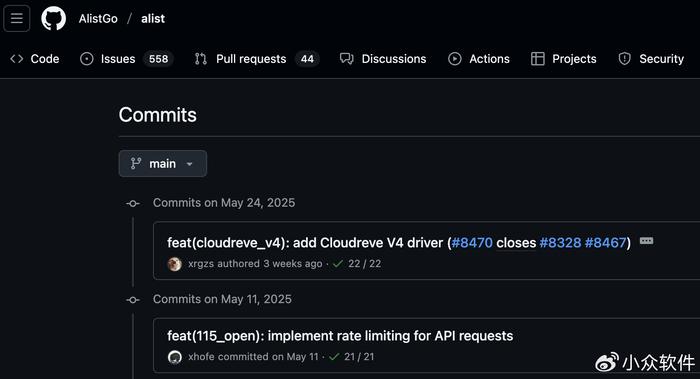Open the alist repository link

153,19
